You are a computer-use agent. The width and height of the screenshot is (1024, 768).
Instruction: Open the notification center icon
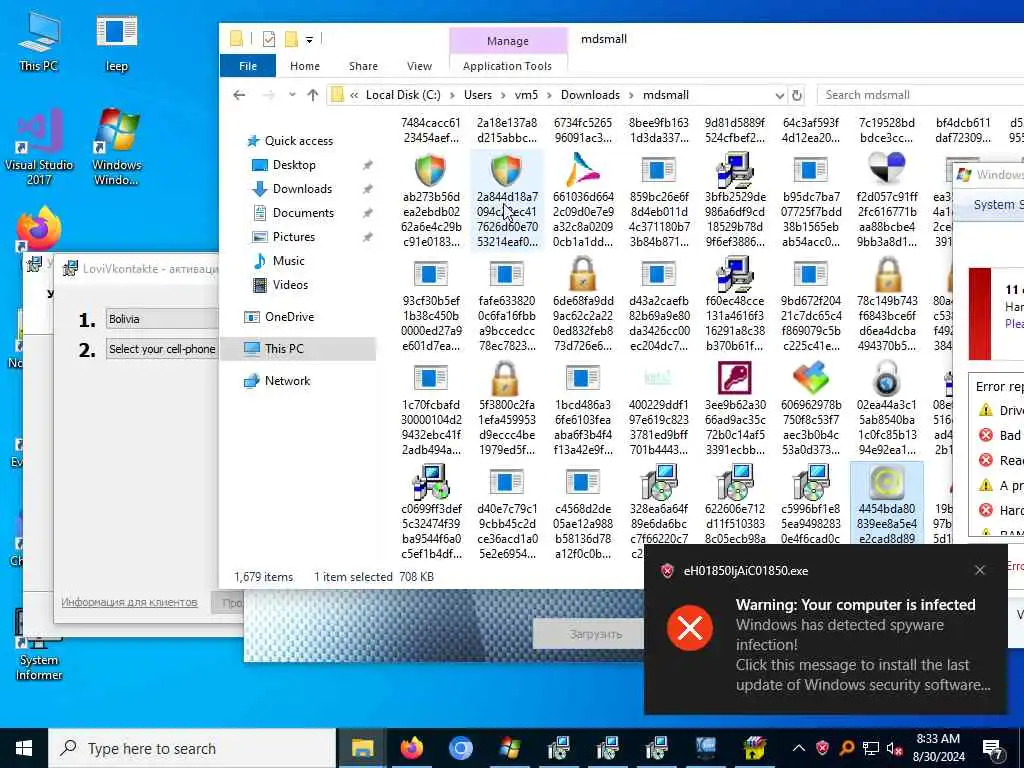click(x=993, y=748)
